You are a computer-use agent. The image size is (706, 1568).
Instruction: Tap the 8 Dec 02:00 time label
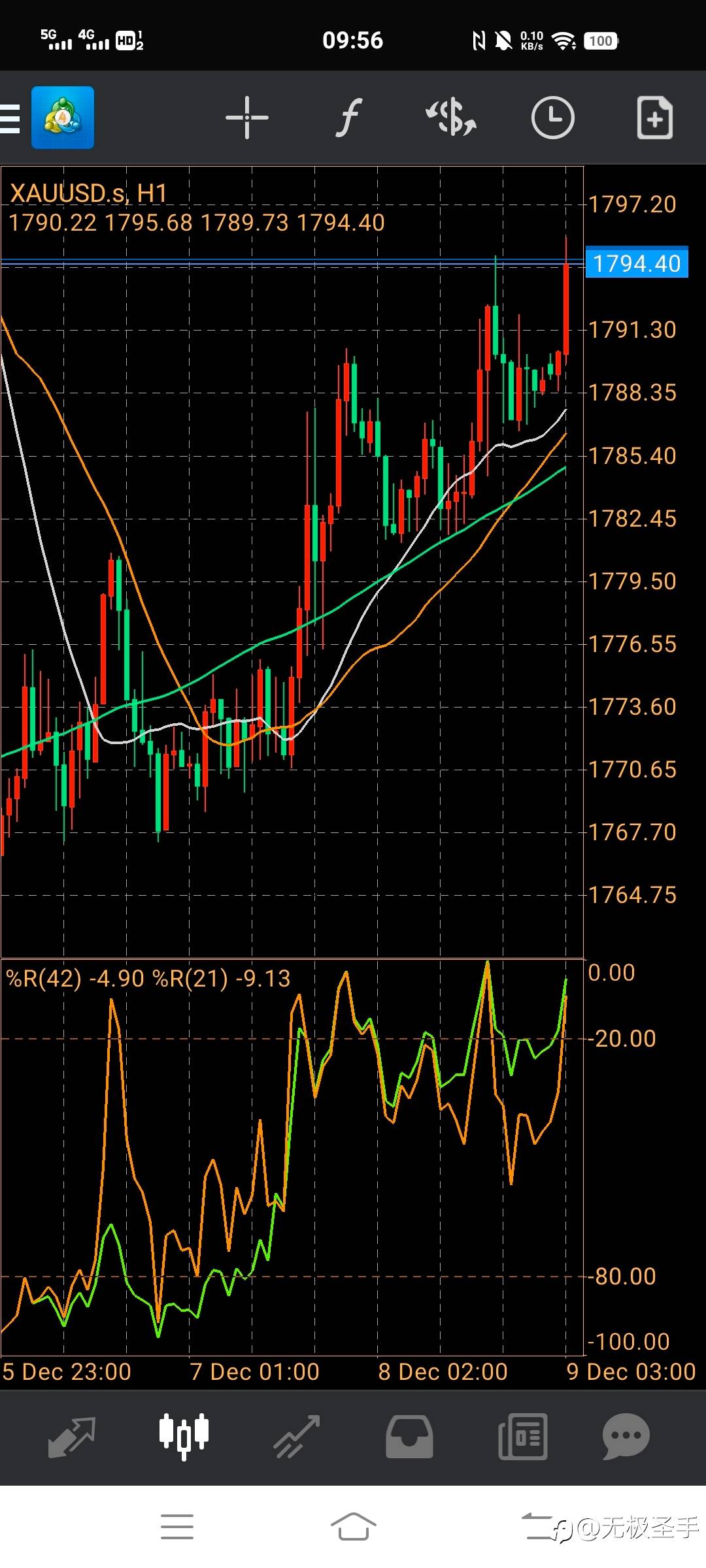(x=443, y=1372)
